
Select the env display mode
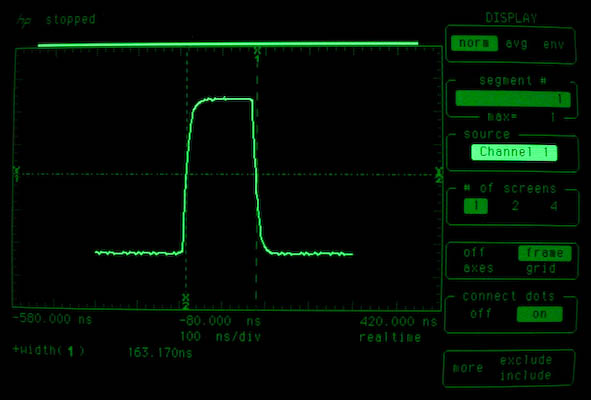coord(553,44)
